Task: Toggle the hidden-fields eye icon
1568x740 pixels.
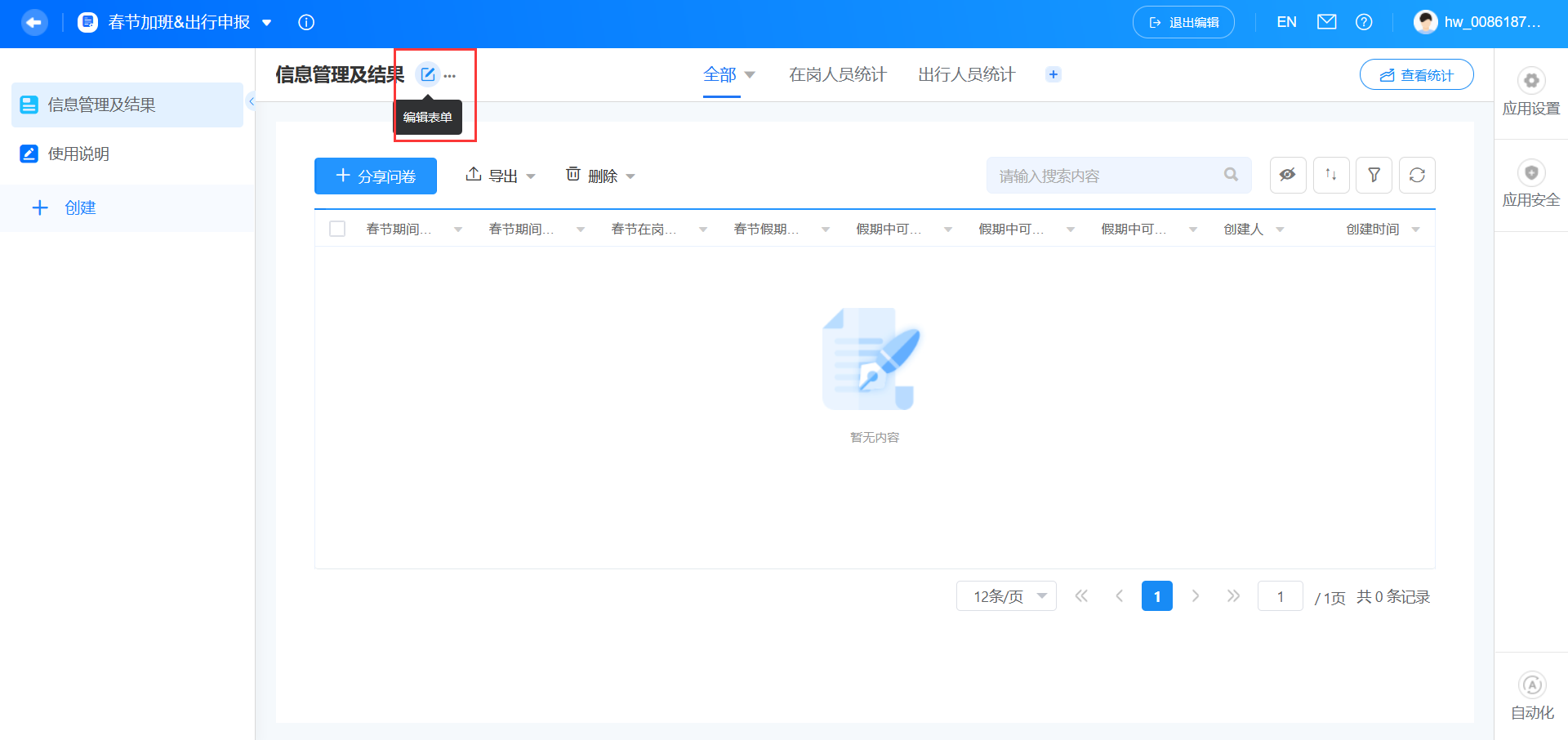Action: tap(1288, 175)
